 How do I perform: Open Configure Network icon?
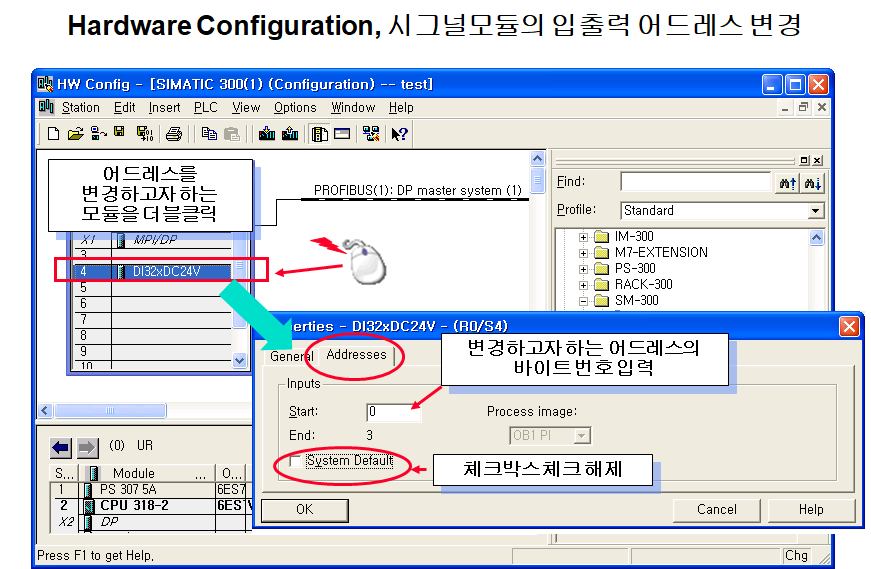(x=371, y=133)
